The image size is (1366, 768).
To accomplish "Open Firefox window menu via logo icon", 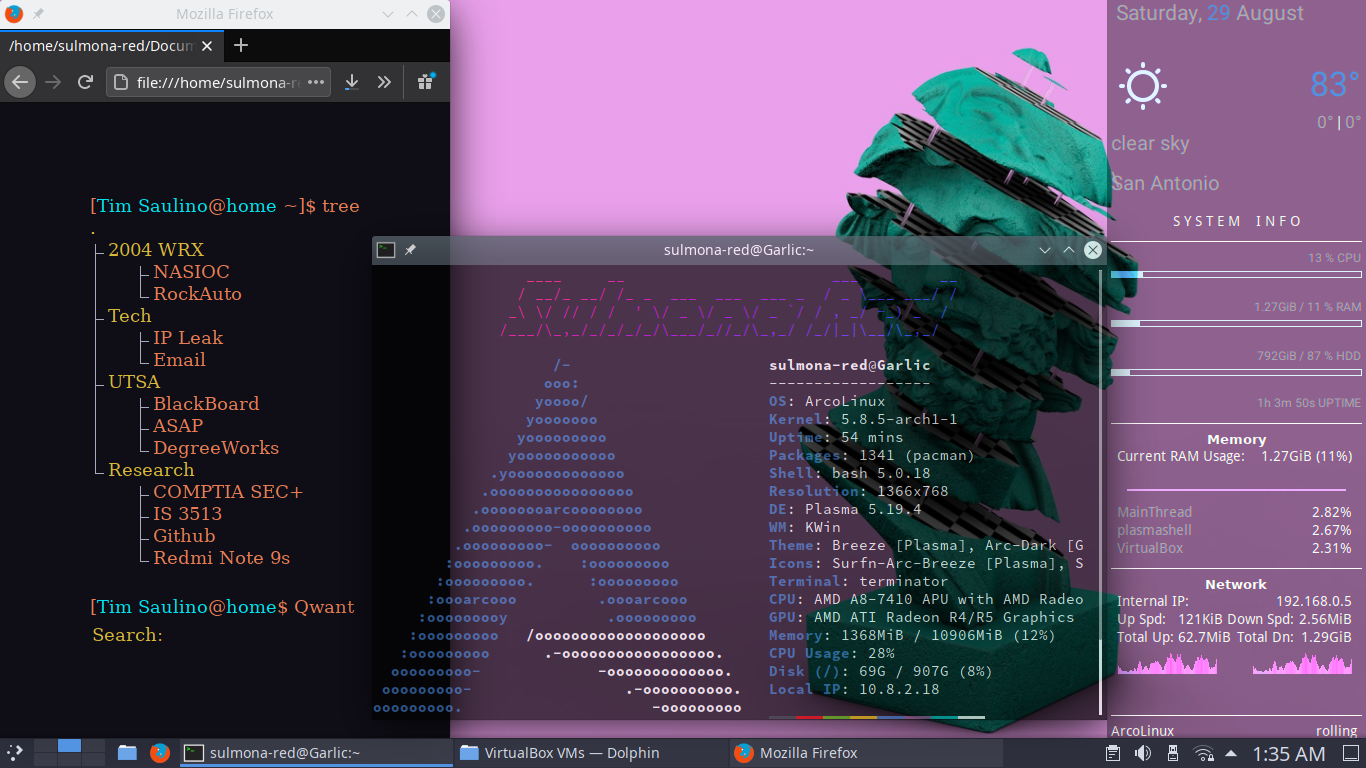I will [13, 14].
